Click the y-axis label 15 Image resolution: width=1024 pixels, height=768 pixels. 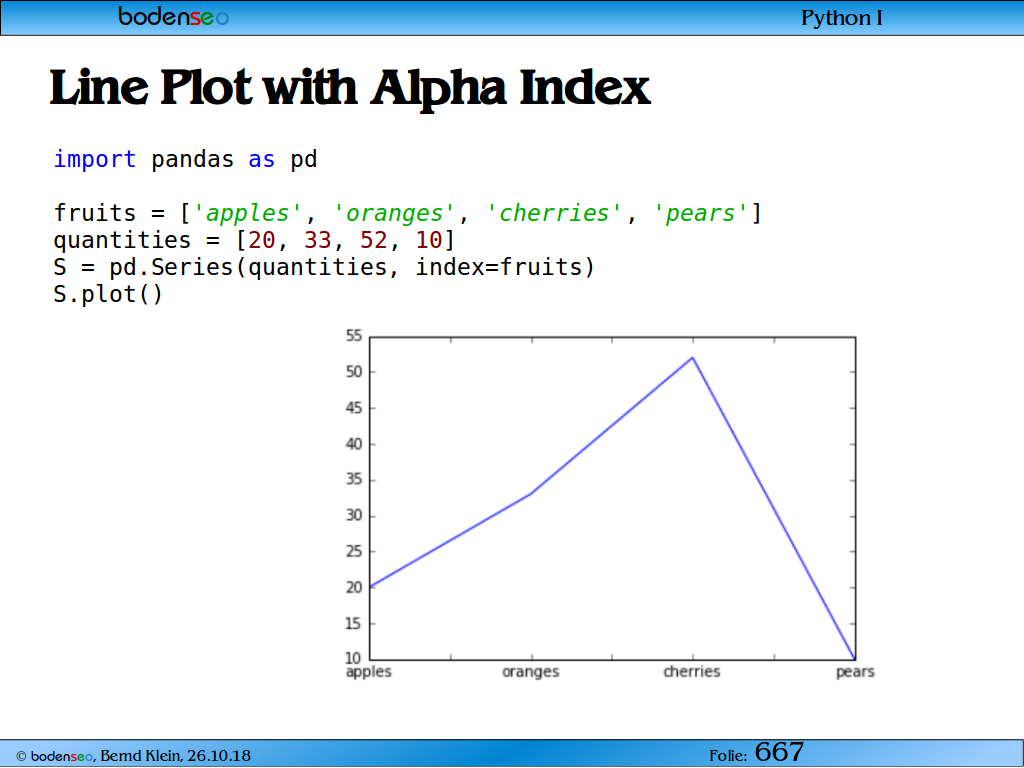tap(353, 624)
